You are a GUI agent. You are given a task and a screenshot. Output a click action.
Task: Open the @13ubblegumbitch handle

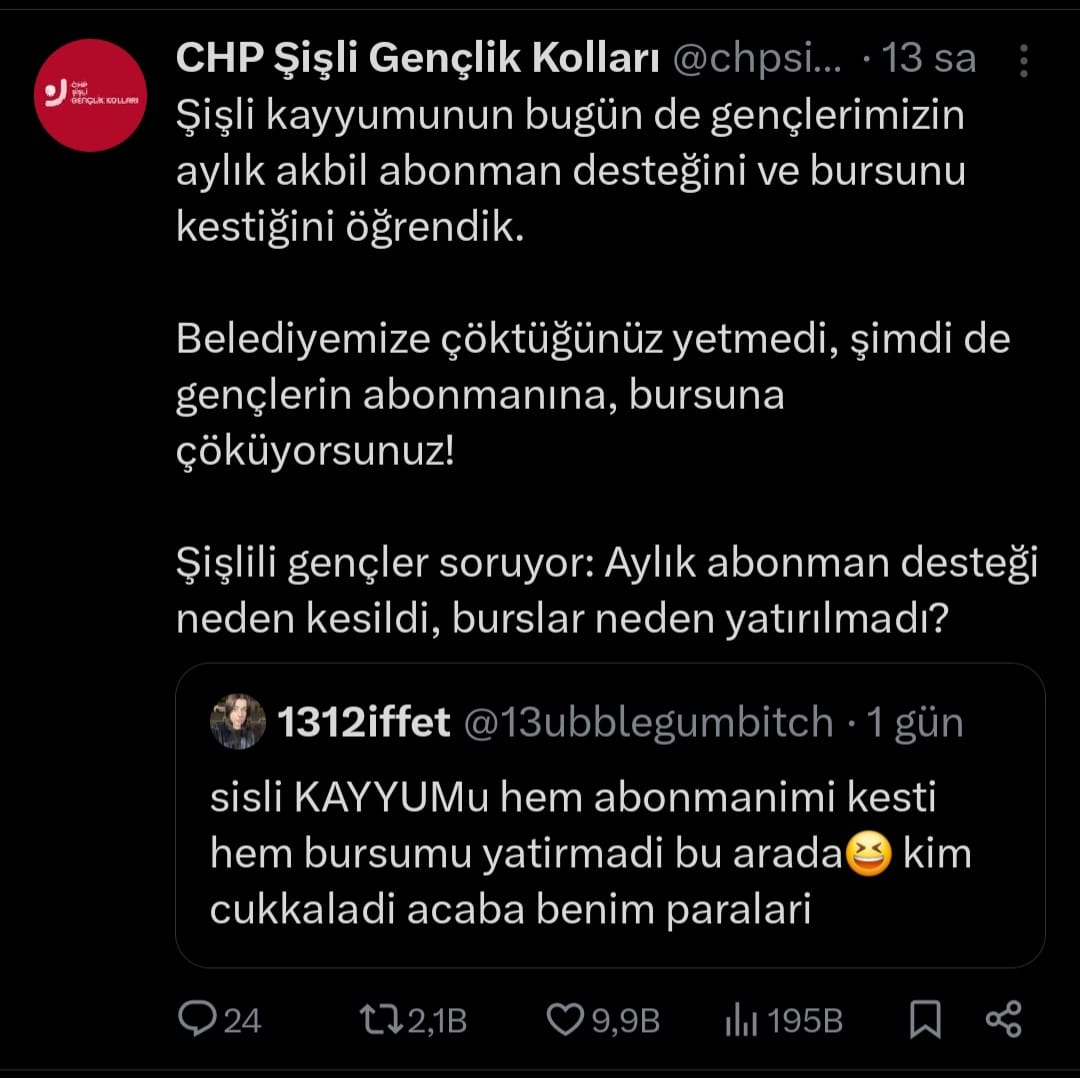coord(647,722)
